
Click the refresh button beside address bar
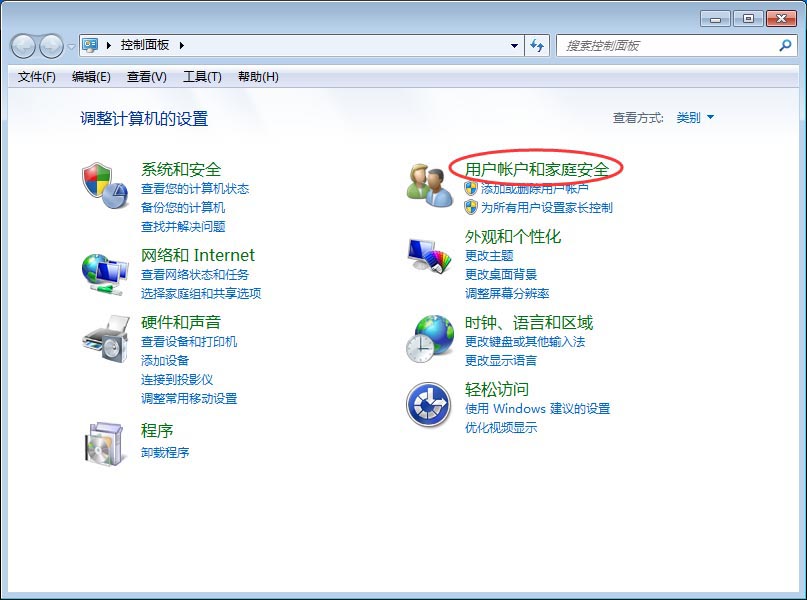[x=538, y=45]
